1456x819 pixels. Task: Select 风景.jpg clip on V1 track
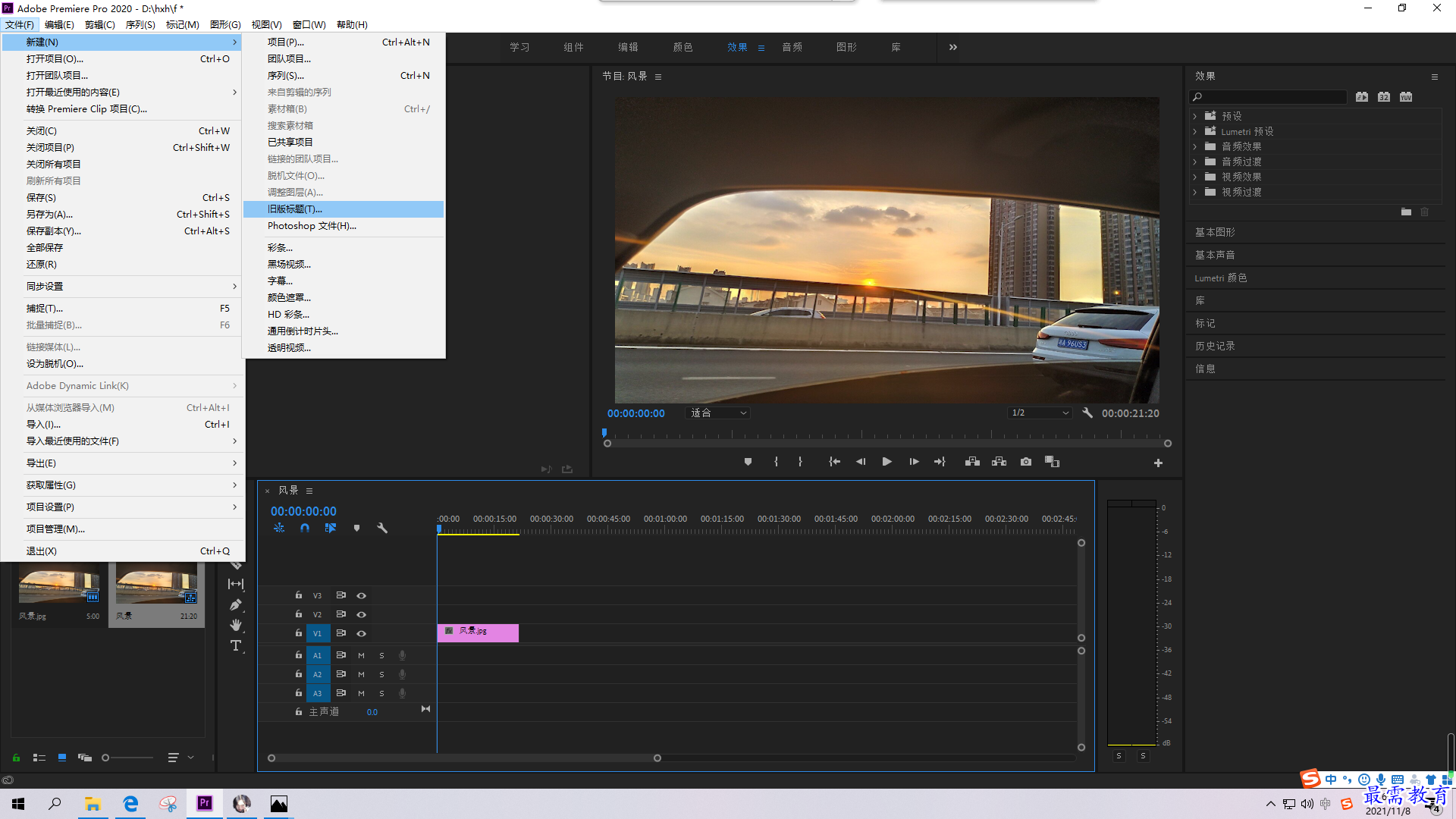[x=478, y=632]
